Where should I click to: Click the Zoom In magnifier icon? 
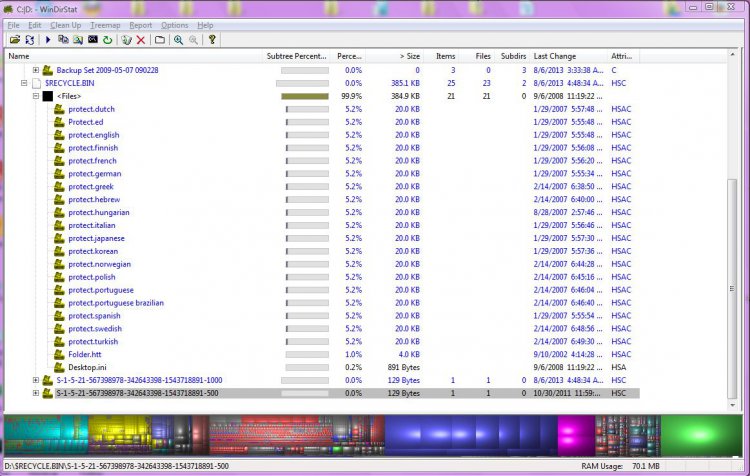[x=178, y=40]
